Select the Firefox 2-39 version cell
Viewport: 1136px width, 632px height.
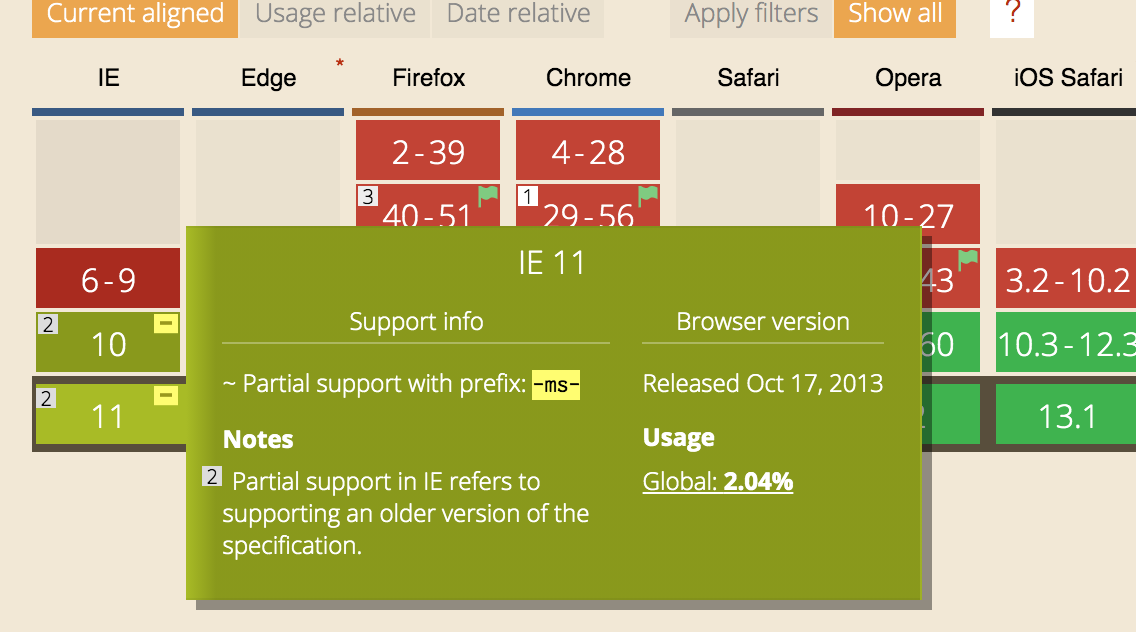point(428,150)
